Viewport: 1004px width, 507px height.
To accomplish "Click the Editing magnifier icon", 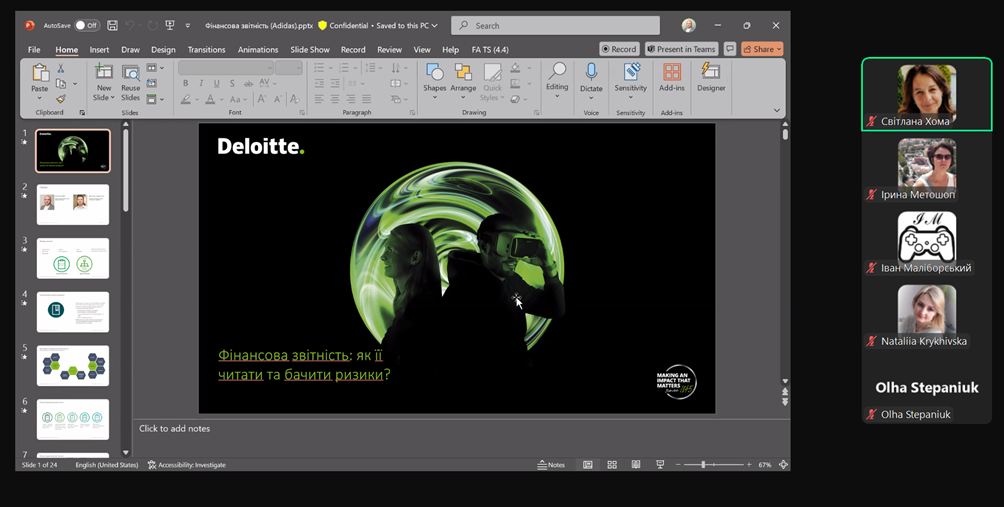I will click(557, 71).
